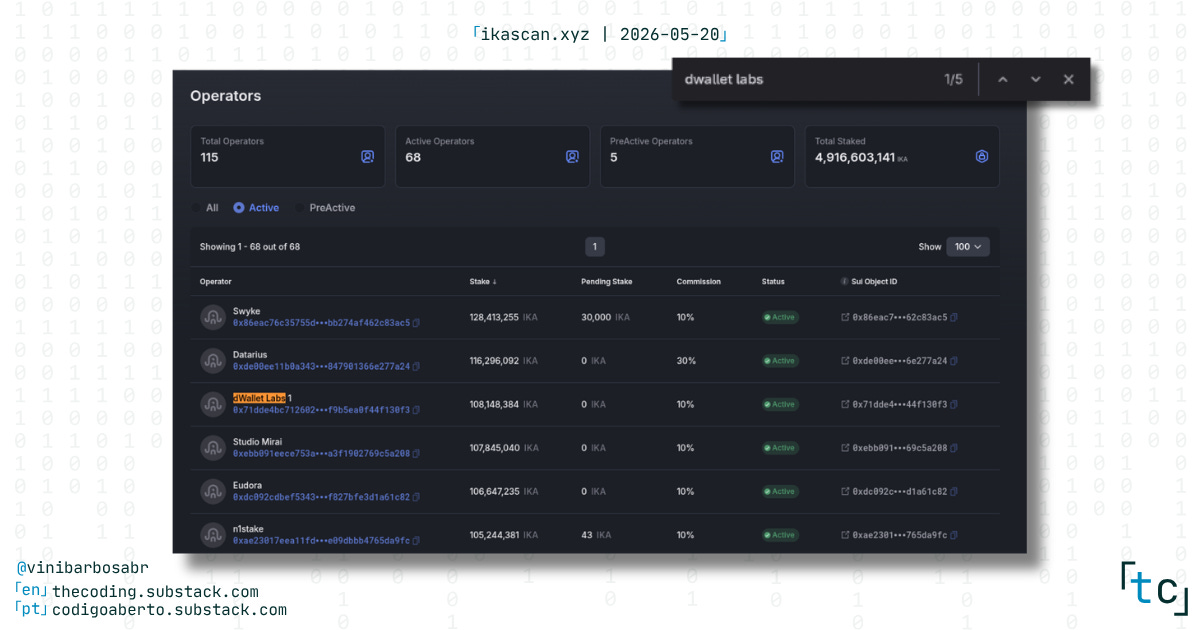Viewport: 1200px width, 630px height.
Task: Copy n1stake operator address
Action: [416, 541]
